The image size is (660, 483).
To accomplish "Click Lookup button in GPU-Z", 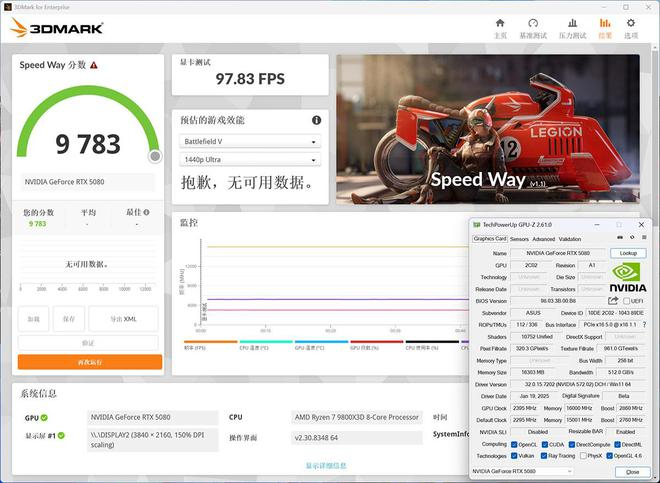I will 628,253.
